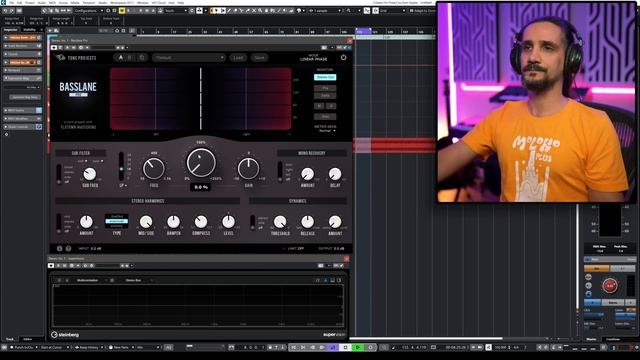The height and width of the screenshot is (360, 640).
Task: Toggle the S monitor button
Action: point(331,106)
